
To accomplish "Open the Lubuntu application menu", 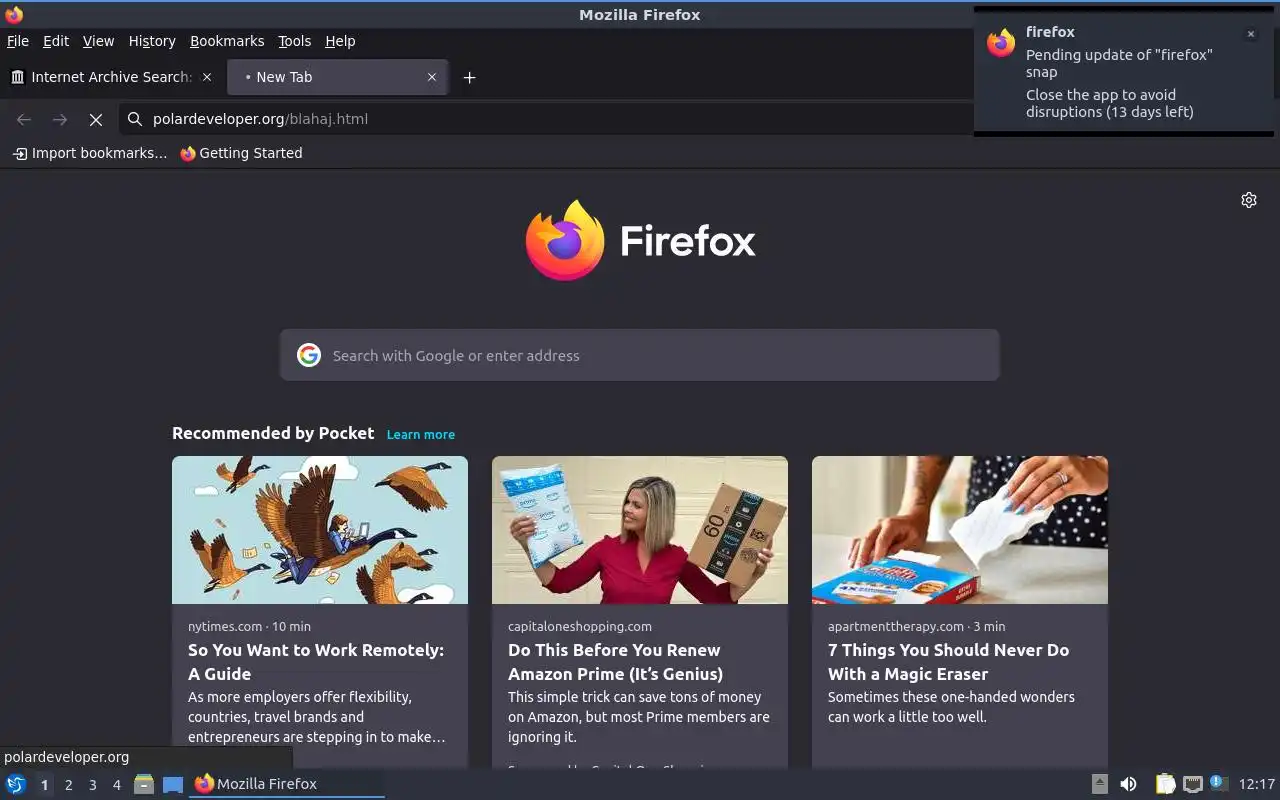I will [16, 784].
